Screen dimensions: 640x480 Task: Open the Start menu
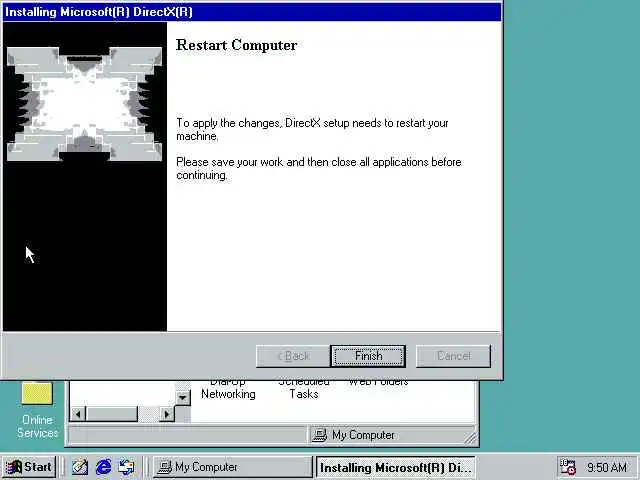[x=29, y=467]
